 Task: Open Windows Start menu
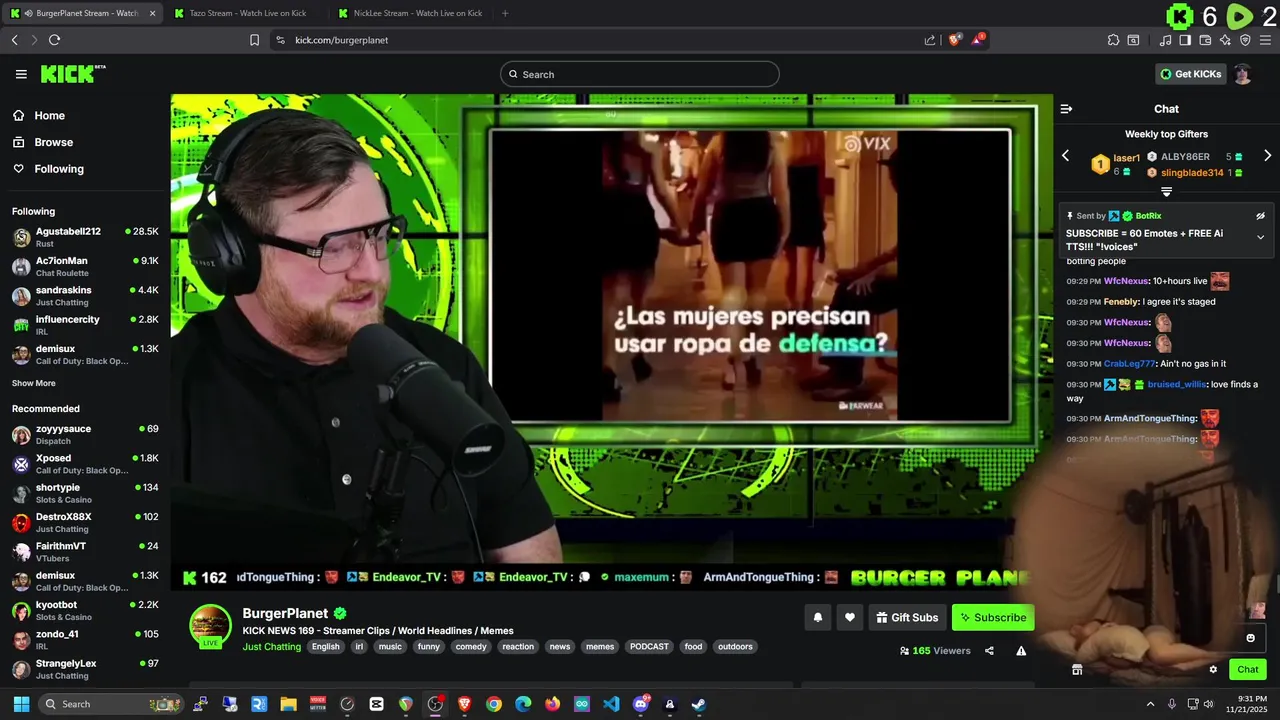[21, 704]
